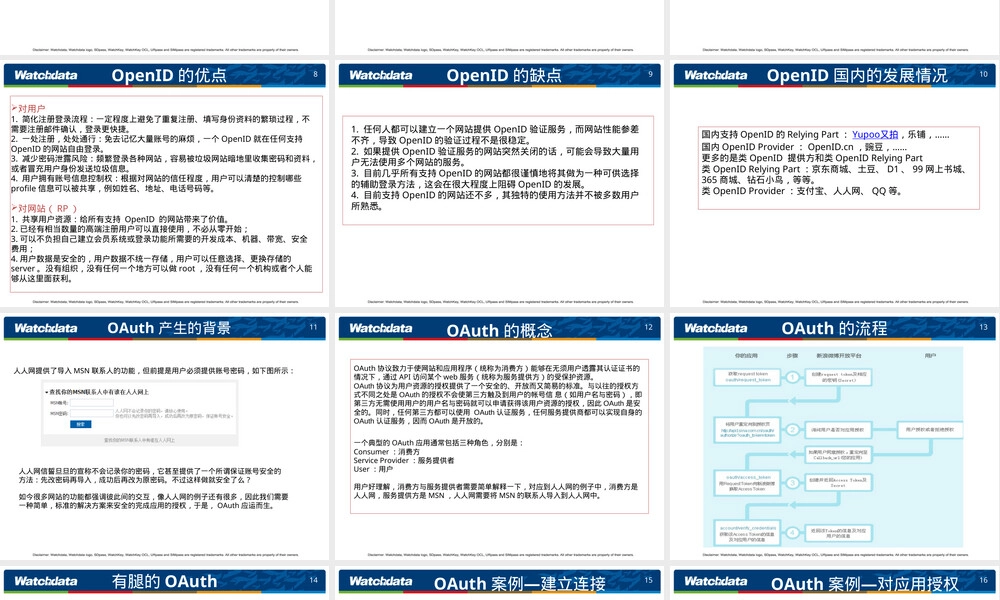Click the Watchdata logo on slide 9

click(381, 75)
